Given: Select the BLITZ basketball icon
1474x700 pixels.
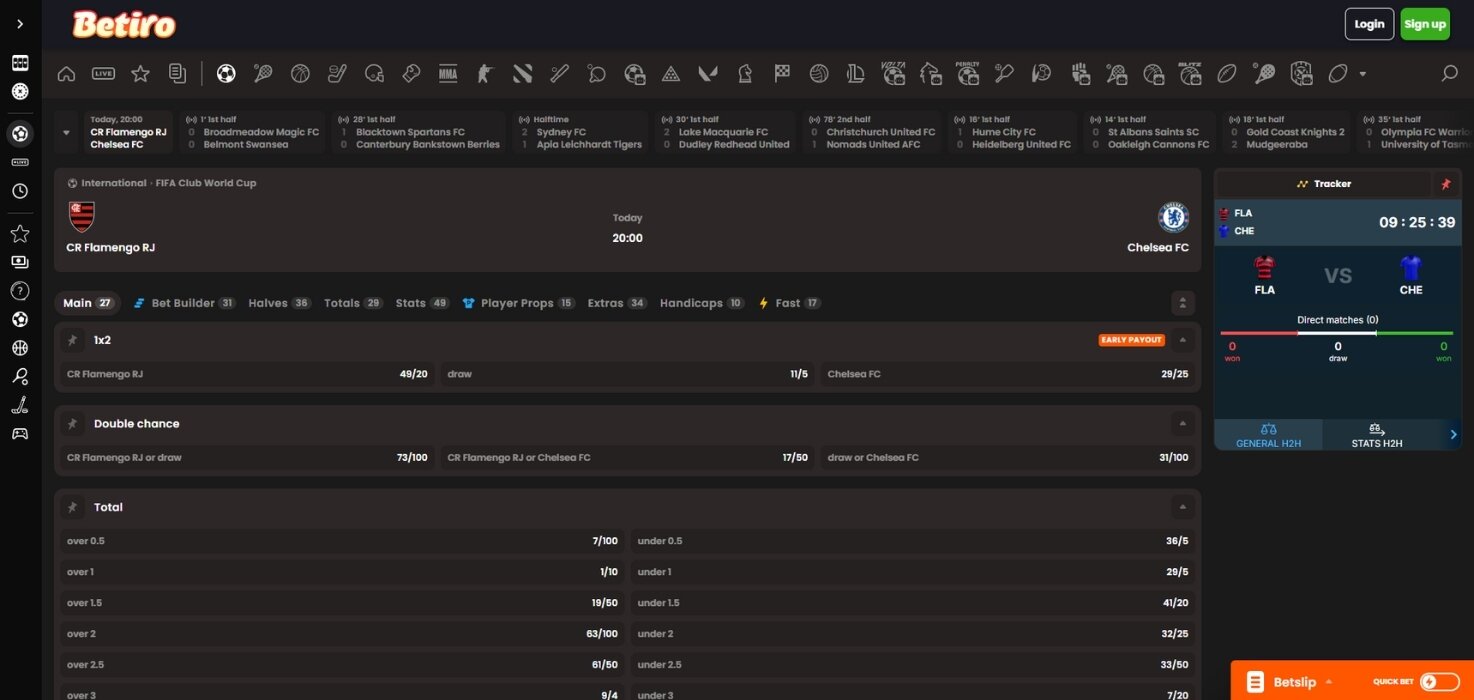Looking at the screenshot, I should [x=1190, y=72].
